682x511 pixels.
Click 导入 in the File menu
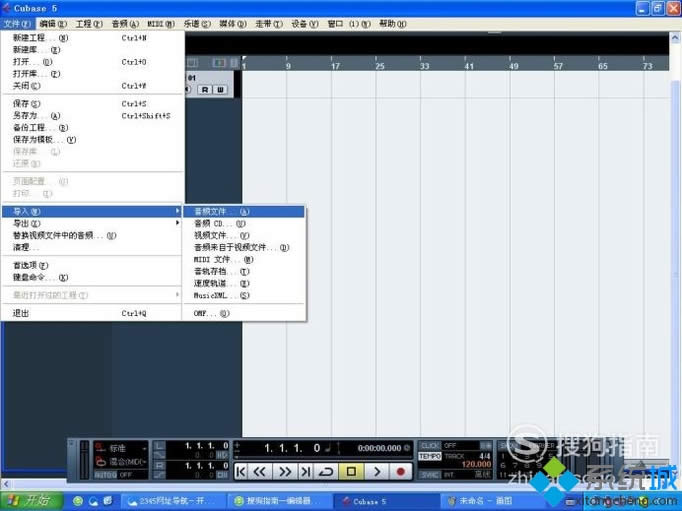(91, 211)
